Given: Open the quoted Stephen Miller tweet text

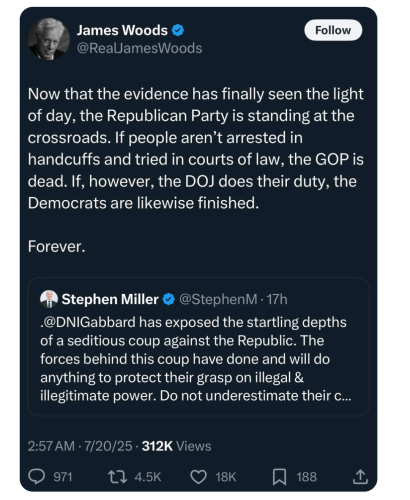Looking at the screenshot, I should click(195, 359).
